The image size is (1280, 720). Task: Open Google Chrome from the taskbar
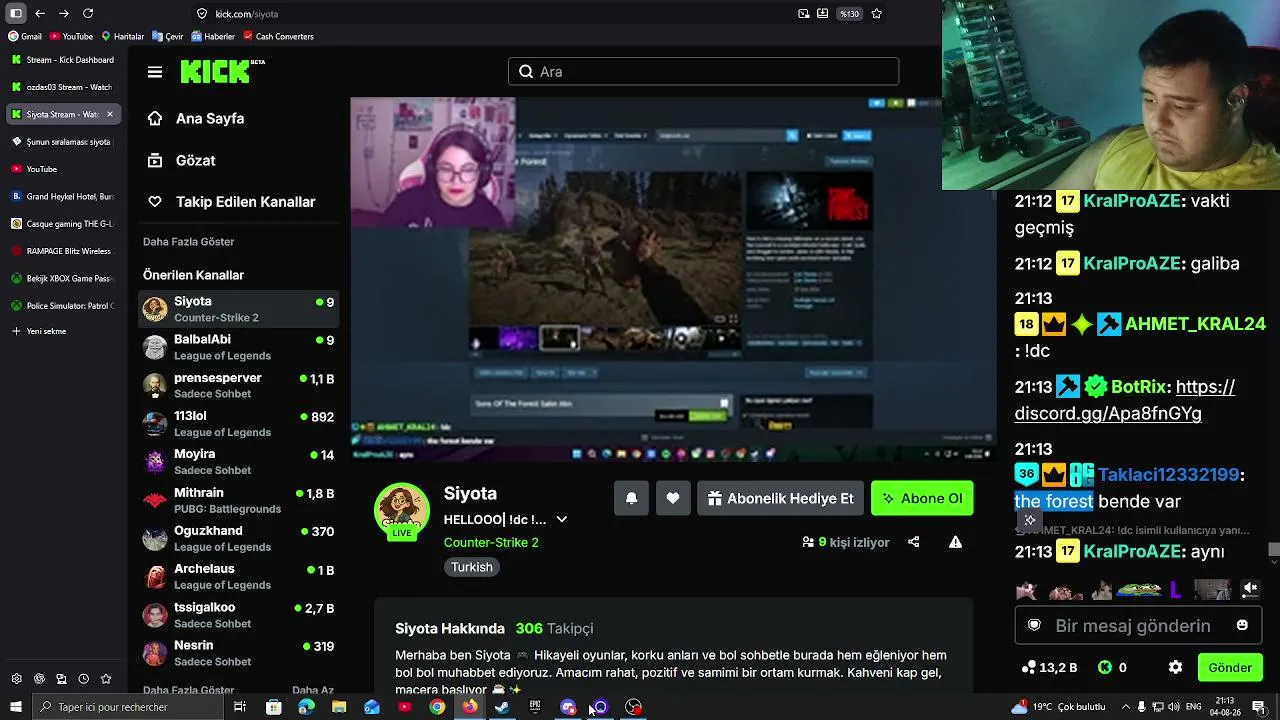437,707
